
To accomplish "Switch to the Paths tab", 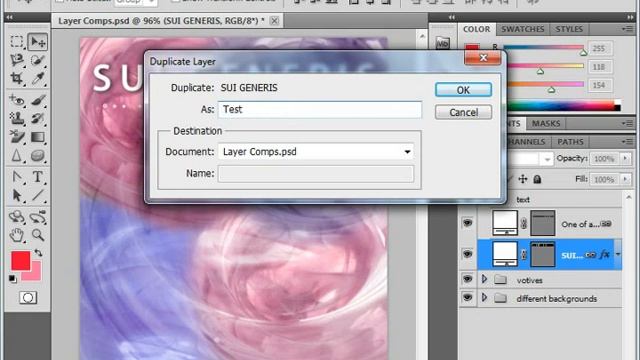I will click(x=570, y=142).
